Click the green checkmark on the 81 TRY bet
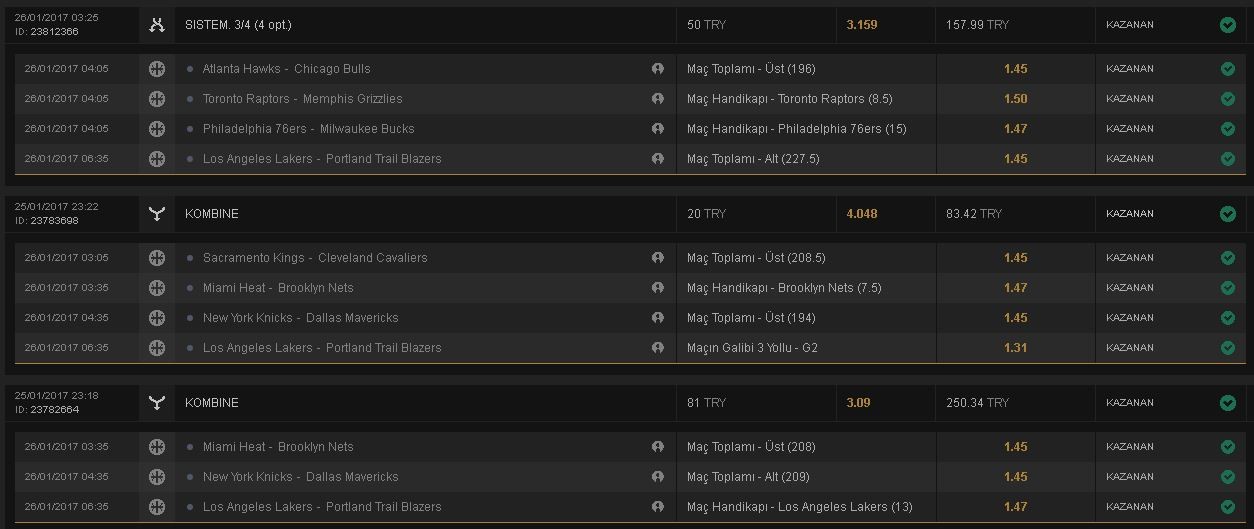The image size is (1254, 529). click(1228, 403)
